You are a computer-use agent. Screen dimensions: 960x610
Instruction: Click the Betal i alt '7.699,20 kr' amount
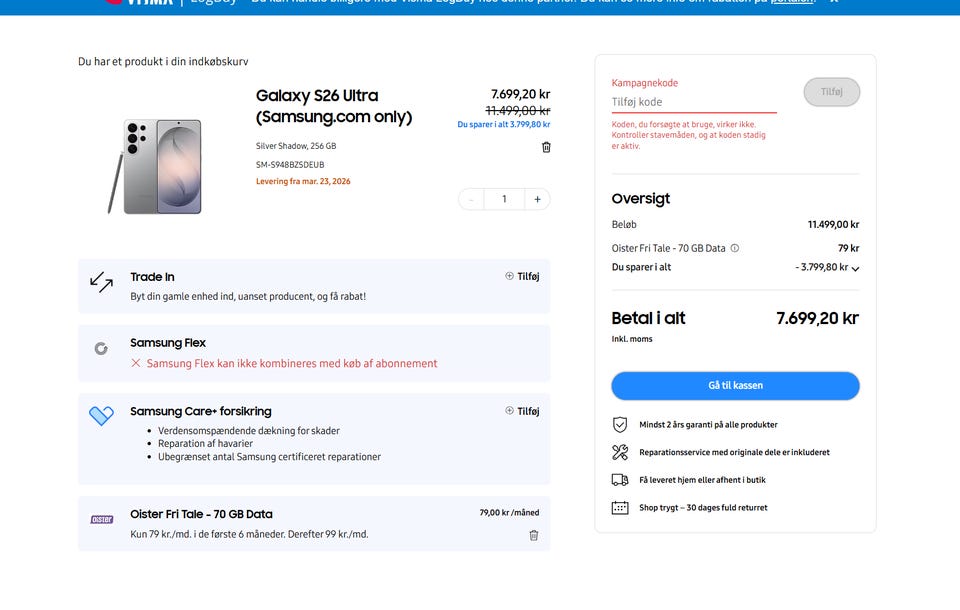point(817,318)
